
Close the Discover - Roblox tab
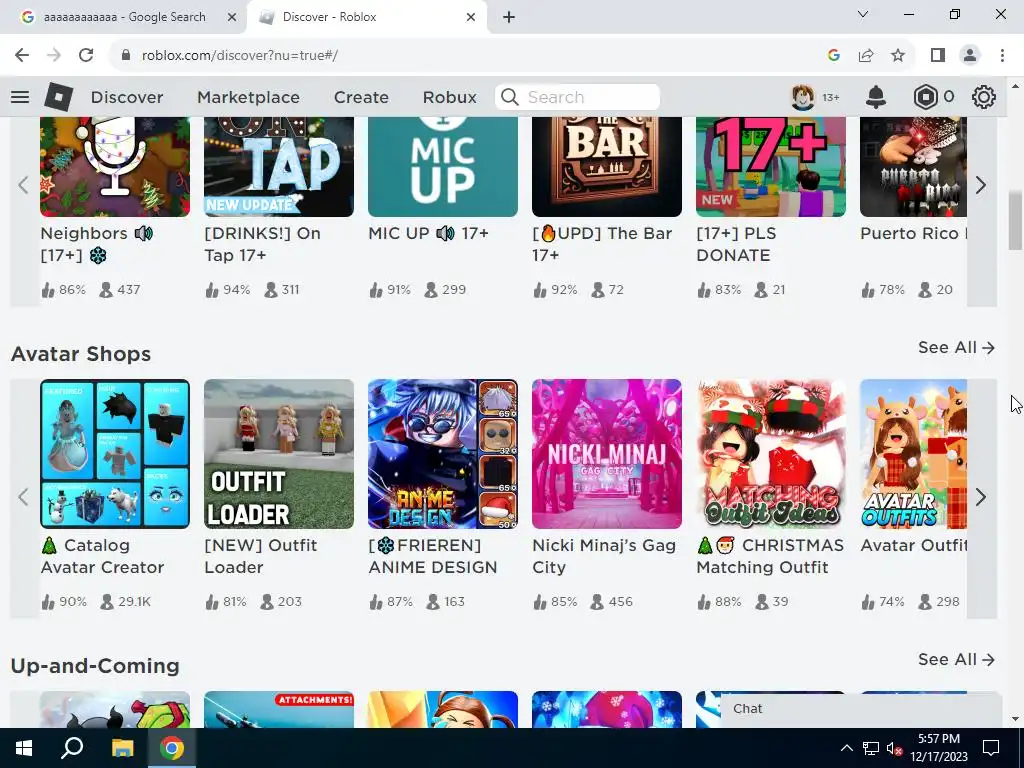coord(471,18)
